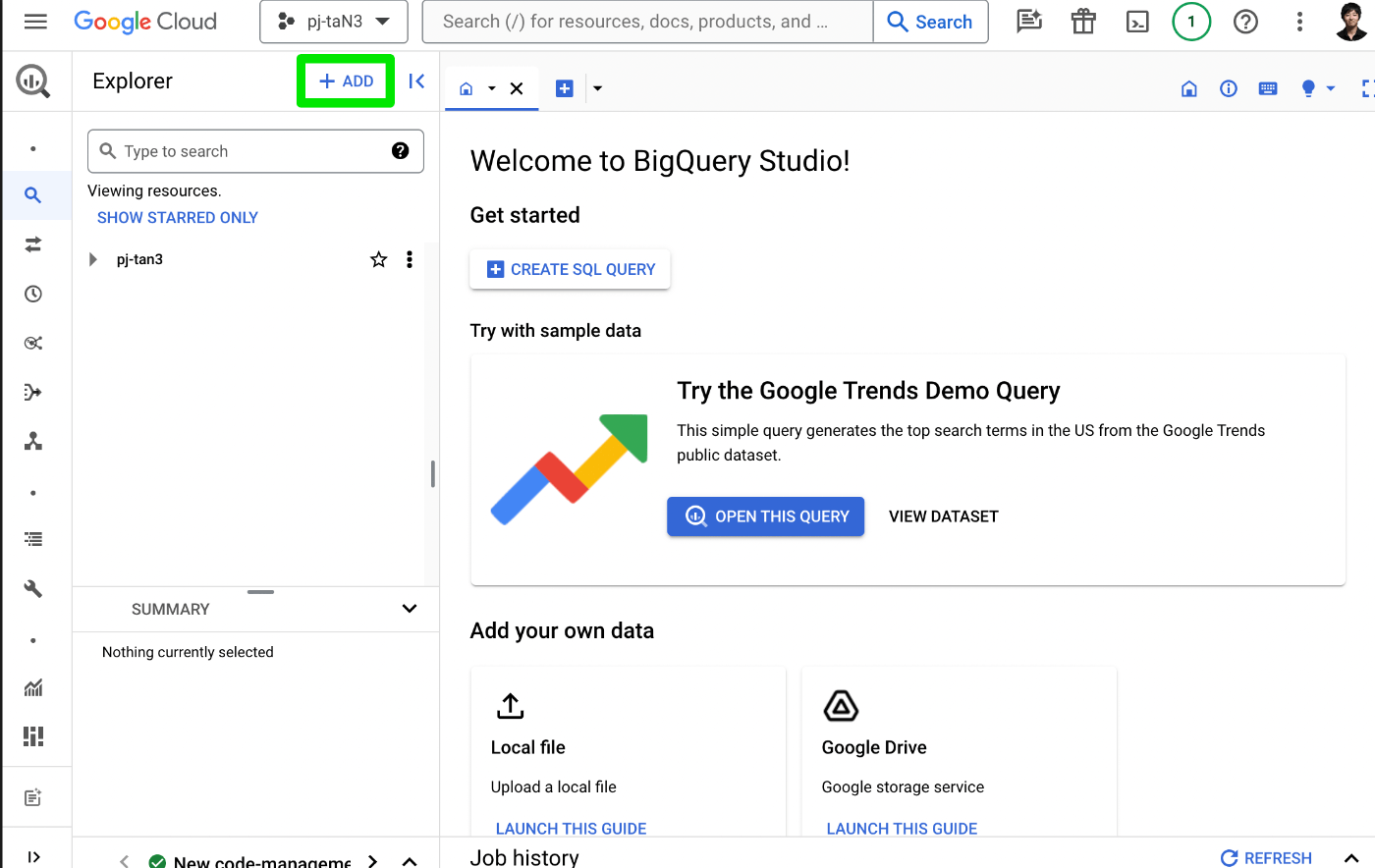
Task: Open Monitoring chart sidebar icon
Action: coord(33,687)
